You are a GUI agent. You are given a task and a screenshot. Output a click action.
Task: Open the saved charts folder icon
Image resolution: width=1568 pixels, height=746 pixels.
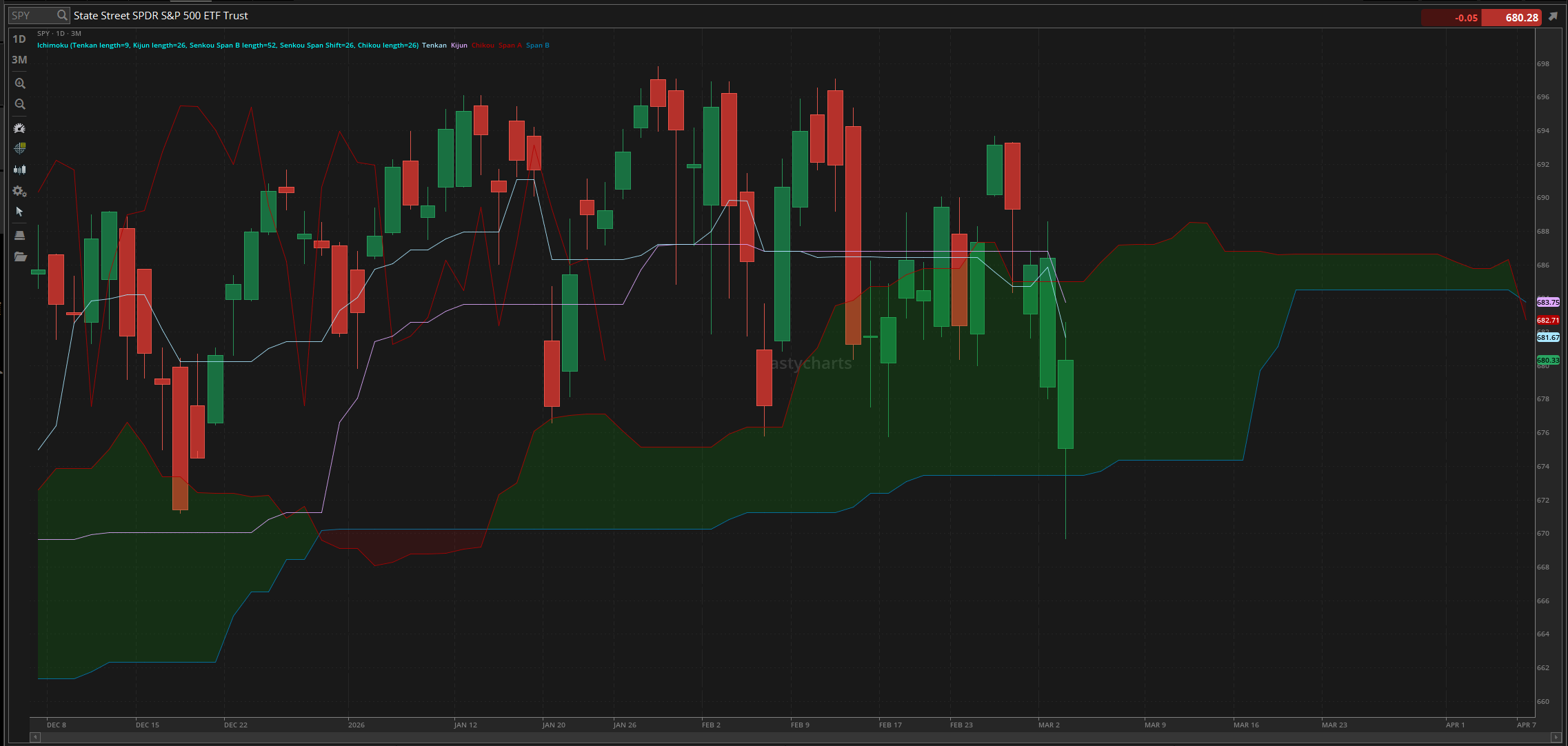tap(20, 256)
